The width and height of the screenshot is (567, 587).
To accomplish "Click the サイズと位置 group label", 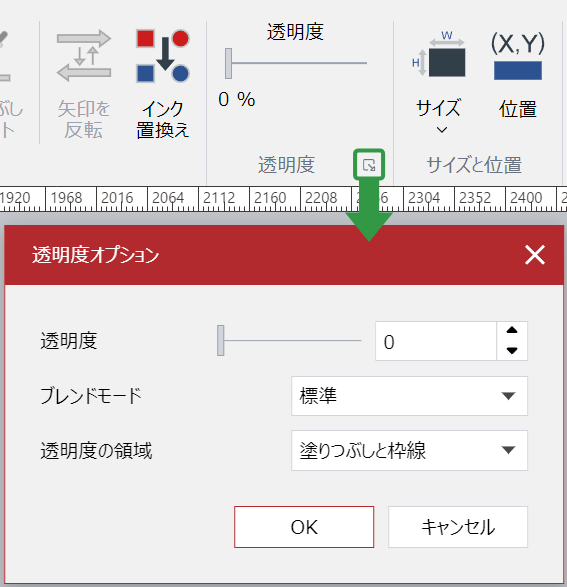I will [474, 165].
